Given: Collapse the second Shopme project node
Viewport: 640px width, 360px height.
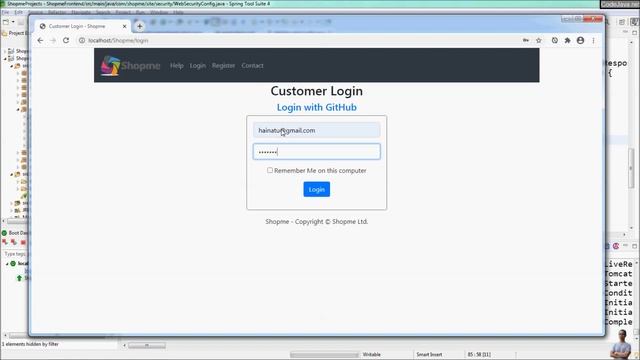Looking at the screenshot, I should 5,59.
